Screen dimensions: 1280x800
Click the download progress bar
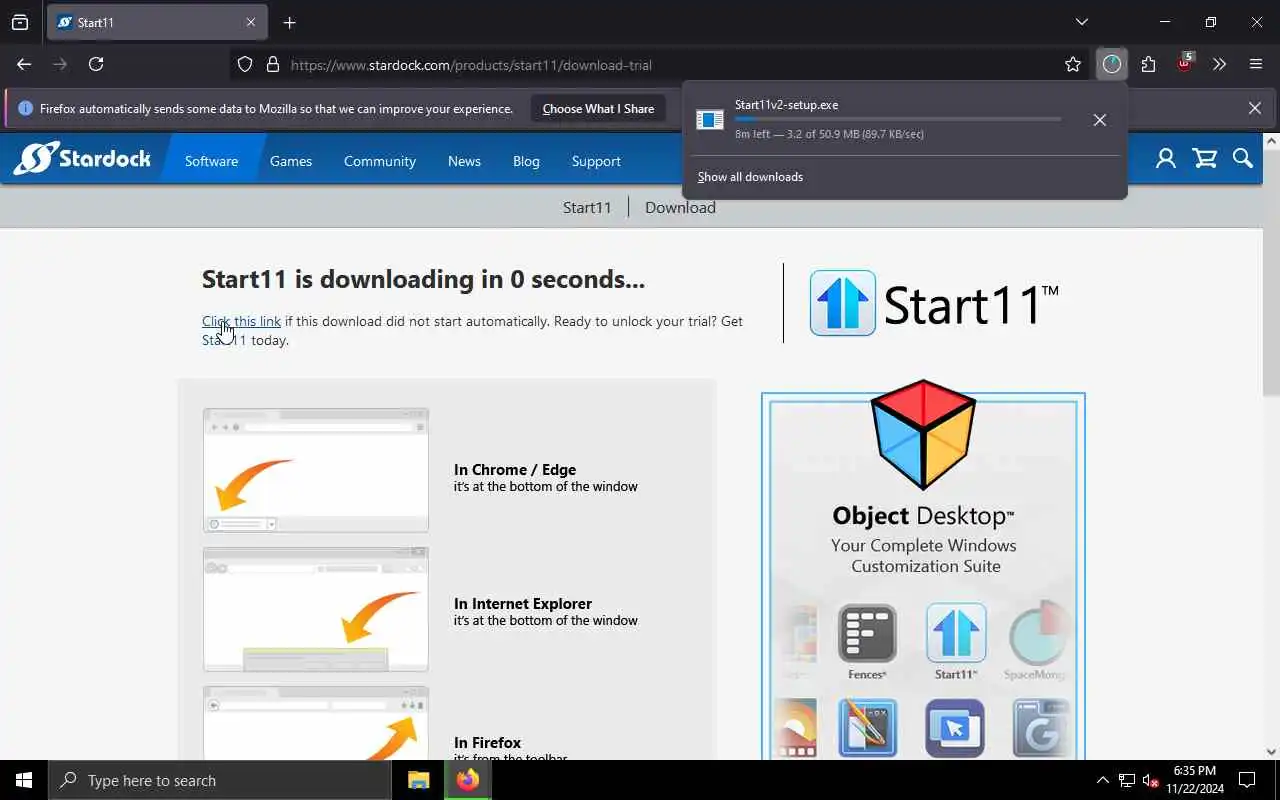tap(897, 119)
